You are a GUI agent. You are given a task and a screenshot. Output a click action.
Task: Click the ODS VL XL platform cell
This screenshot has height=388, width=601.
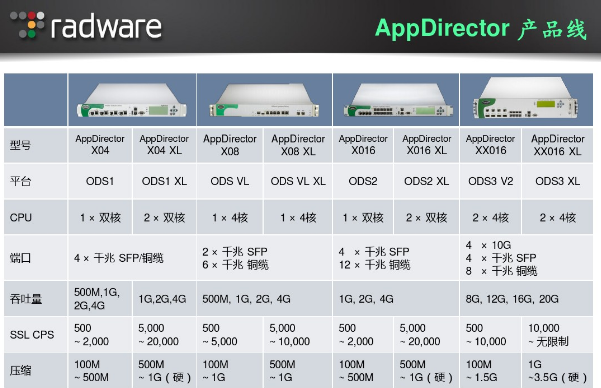pos(298,181)
